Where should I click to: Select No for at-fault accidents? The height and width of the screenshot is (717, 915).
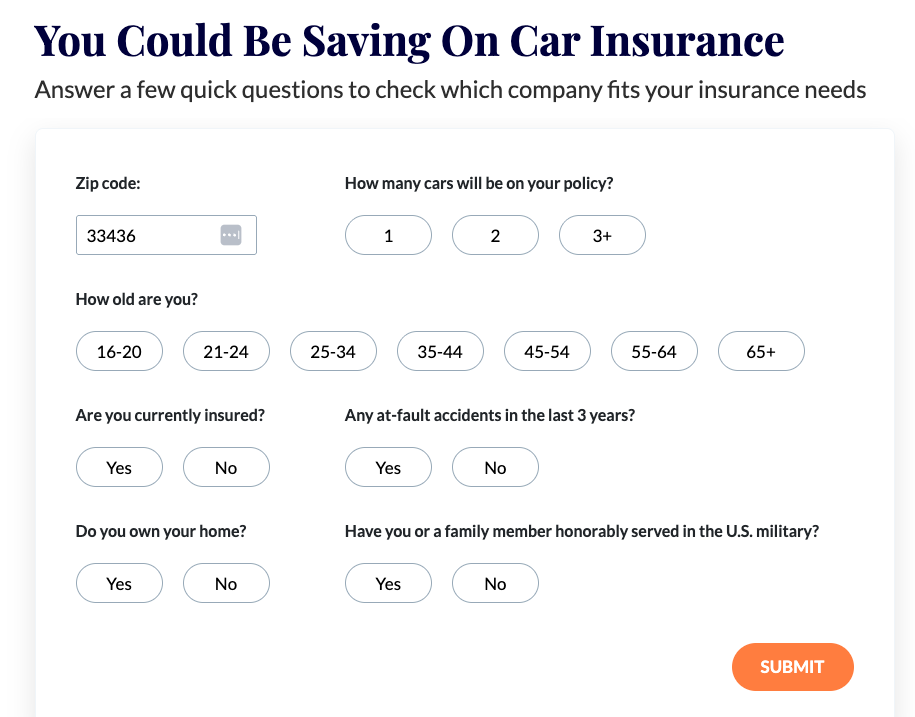(x=495, y=468)
